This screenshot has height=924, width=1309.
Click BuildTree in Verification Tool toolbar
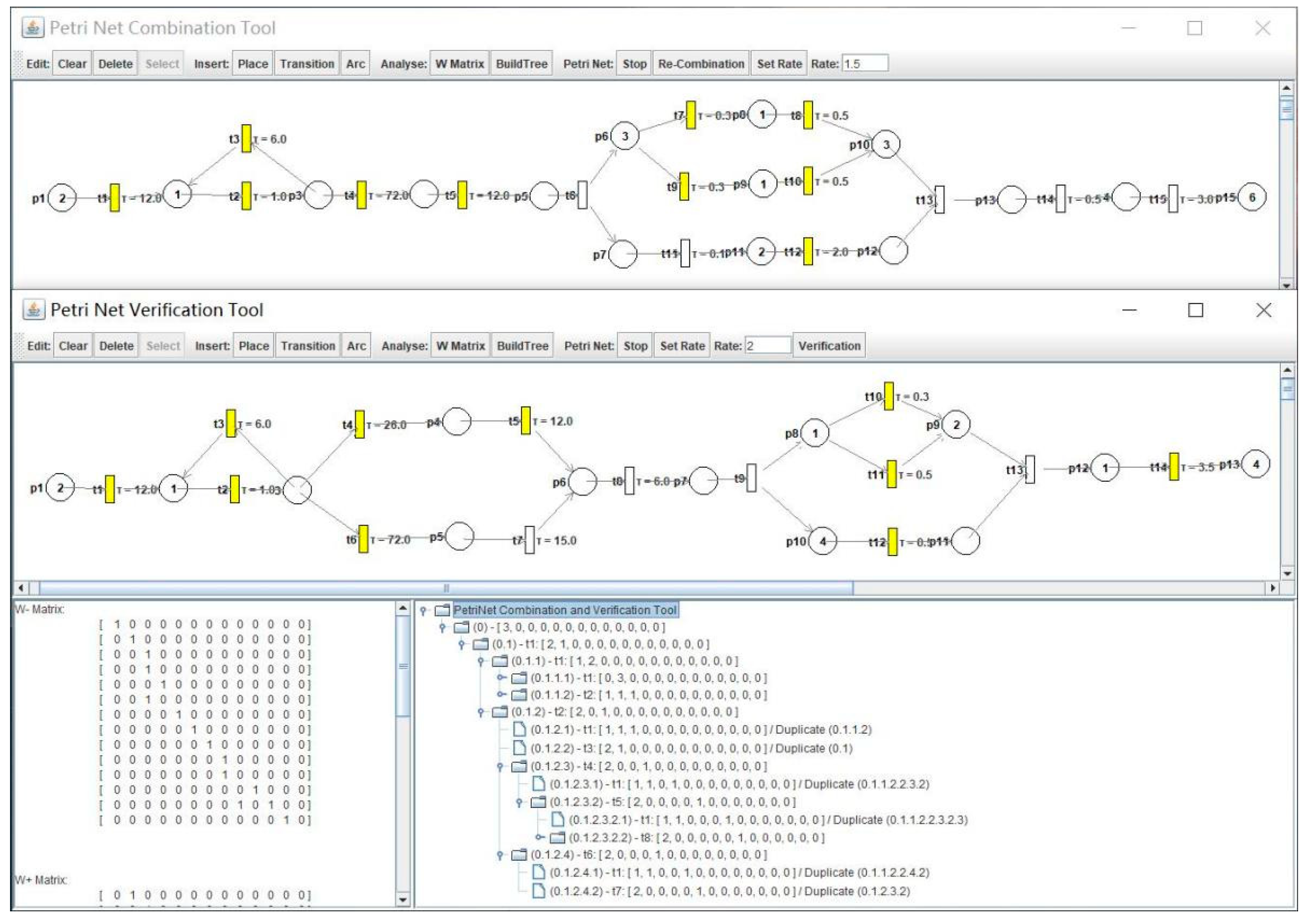(522, 346)
